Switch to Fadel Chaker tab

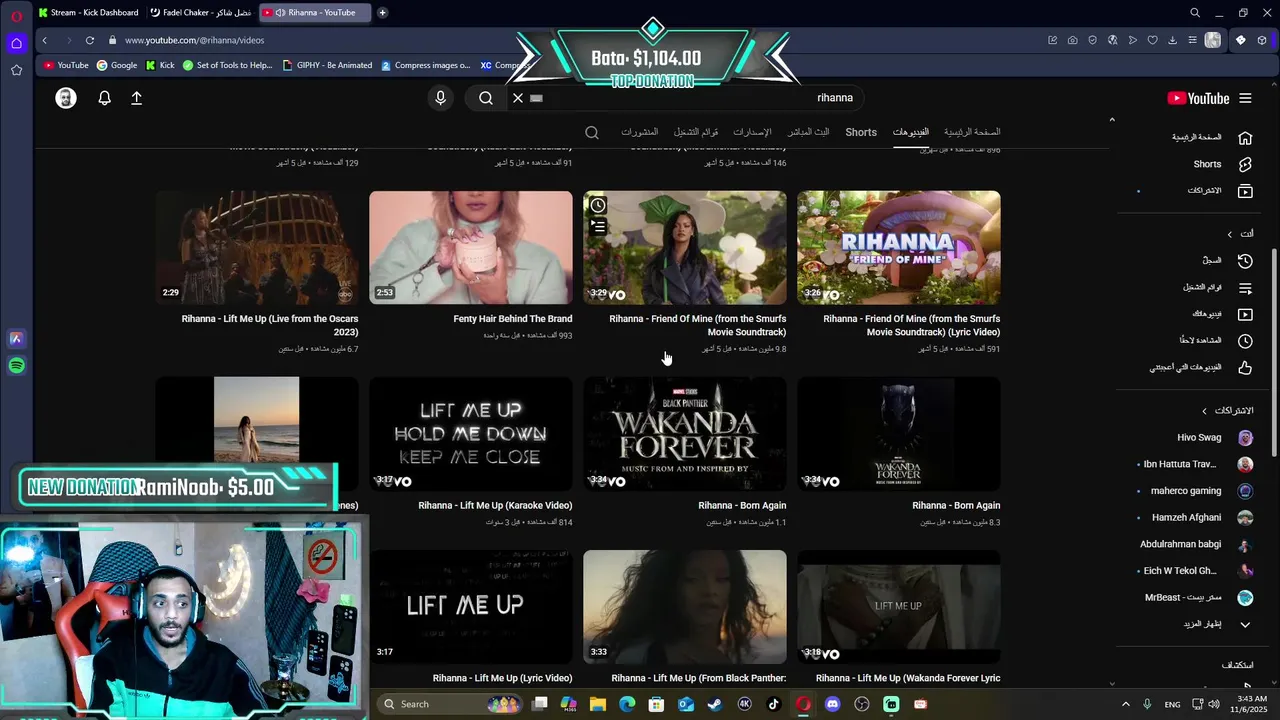200,13
